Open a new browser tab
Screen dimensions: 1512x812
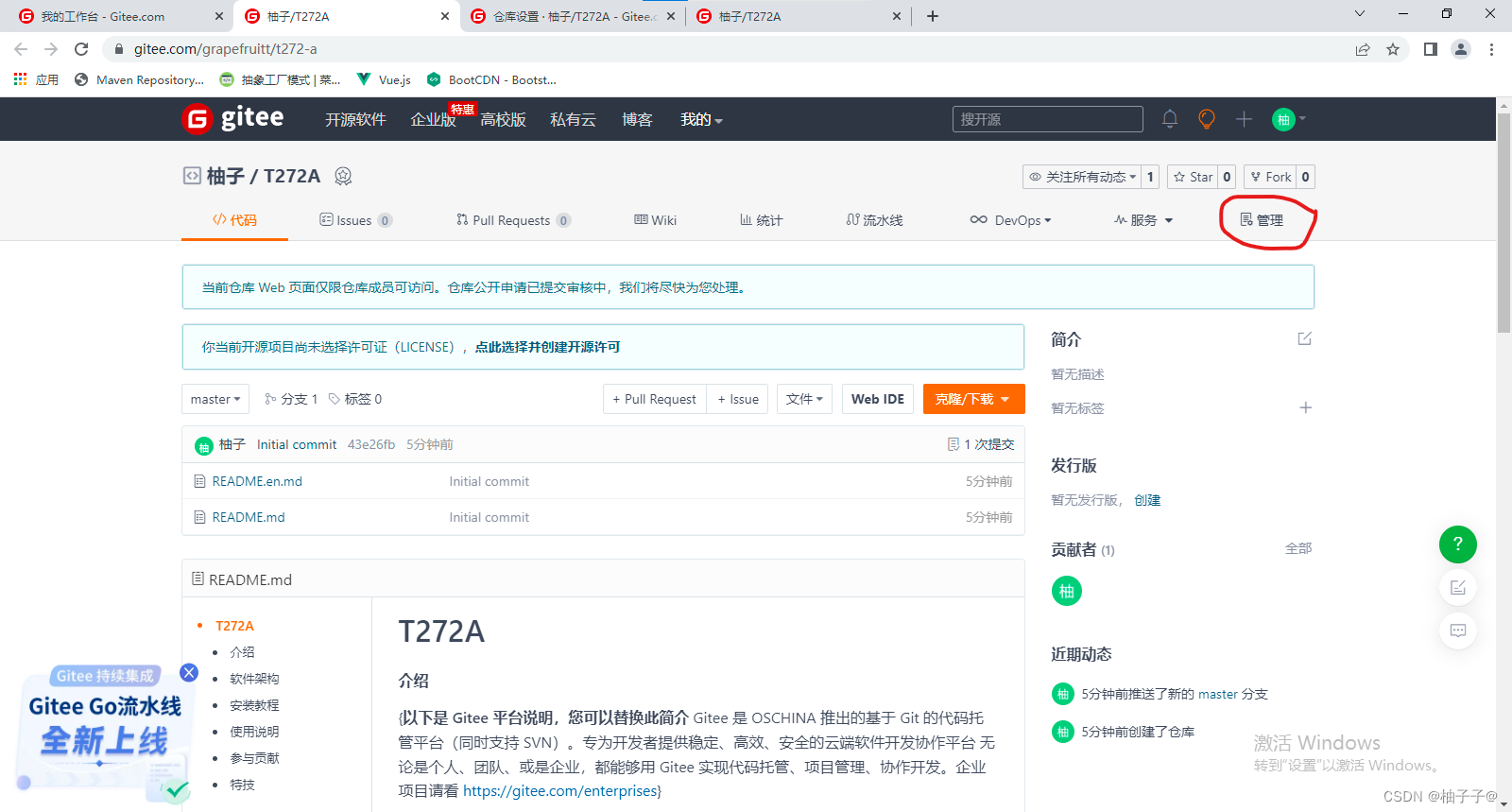tap(933, 16)
